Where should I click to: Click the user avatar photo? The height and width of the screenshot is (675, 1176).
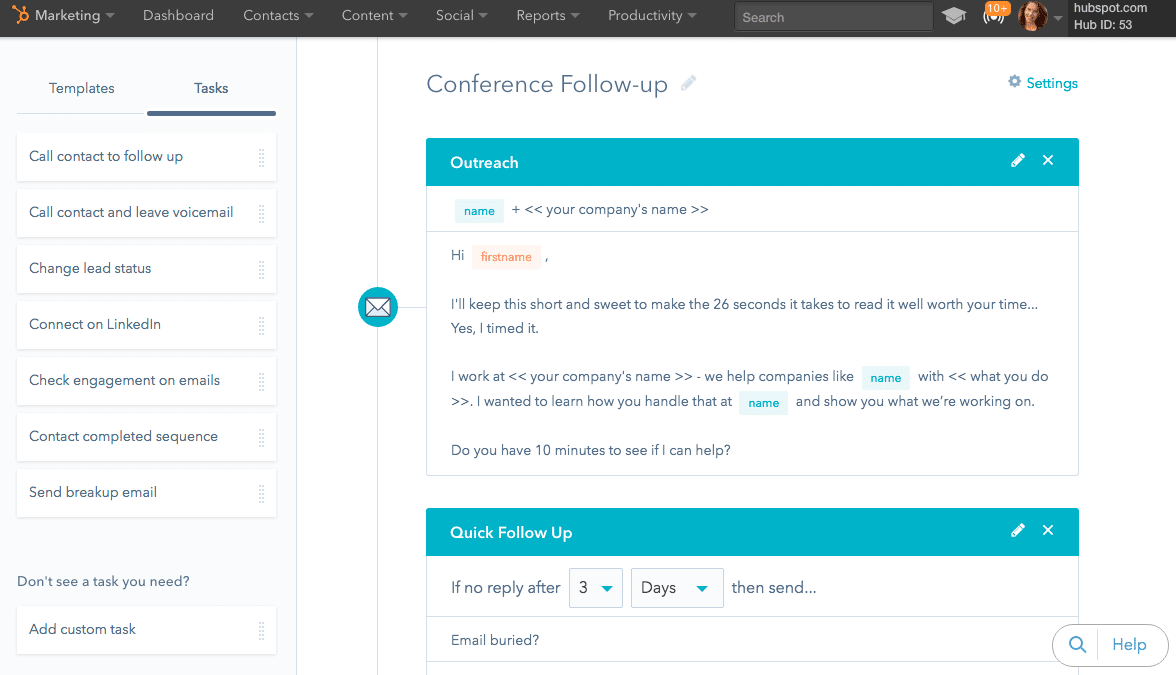(1033, 16)
